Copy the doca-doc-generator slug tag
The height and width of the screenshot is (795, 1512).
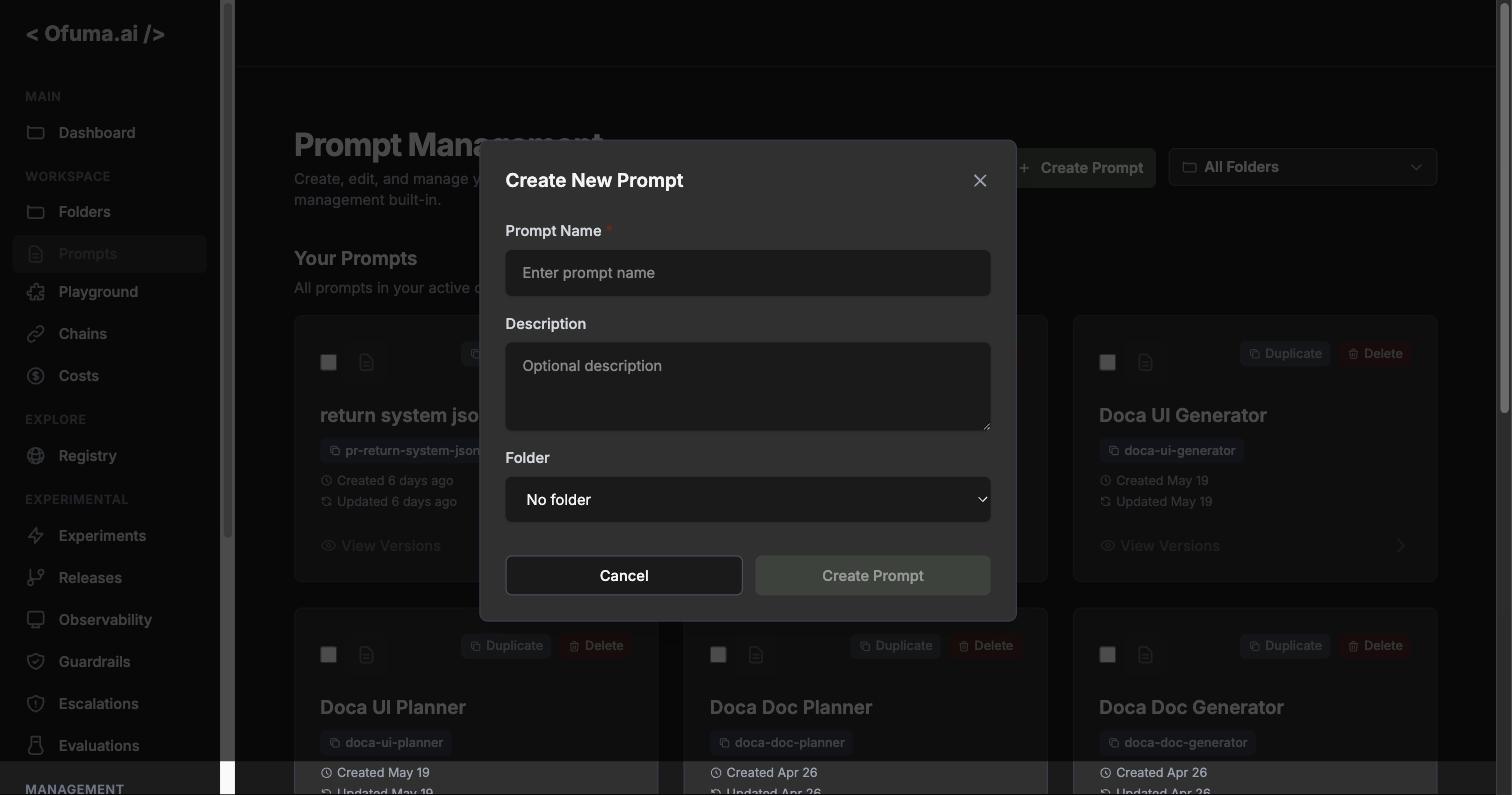[x=1177, y=743]
